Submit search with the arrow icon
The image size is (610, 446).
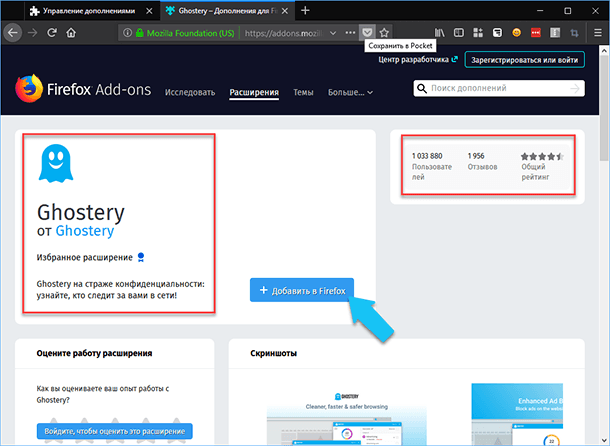(575, 89)
